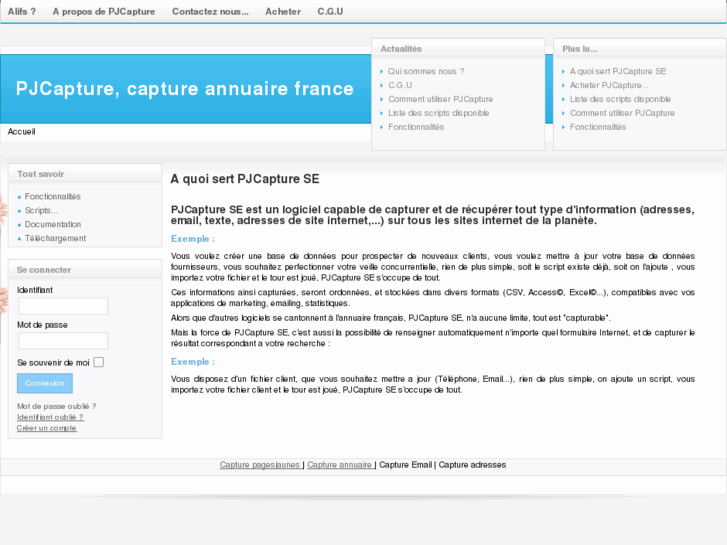727x545 pixels.
Task: Click the 'Actualités' panel header
Action: coord(401,49)
